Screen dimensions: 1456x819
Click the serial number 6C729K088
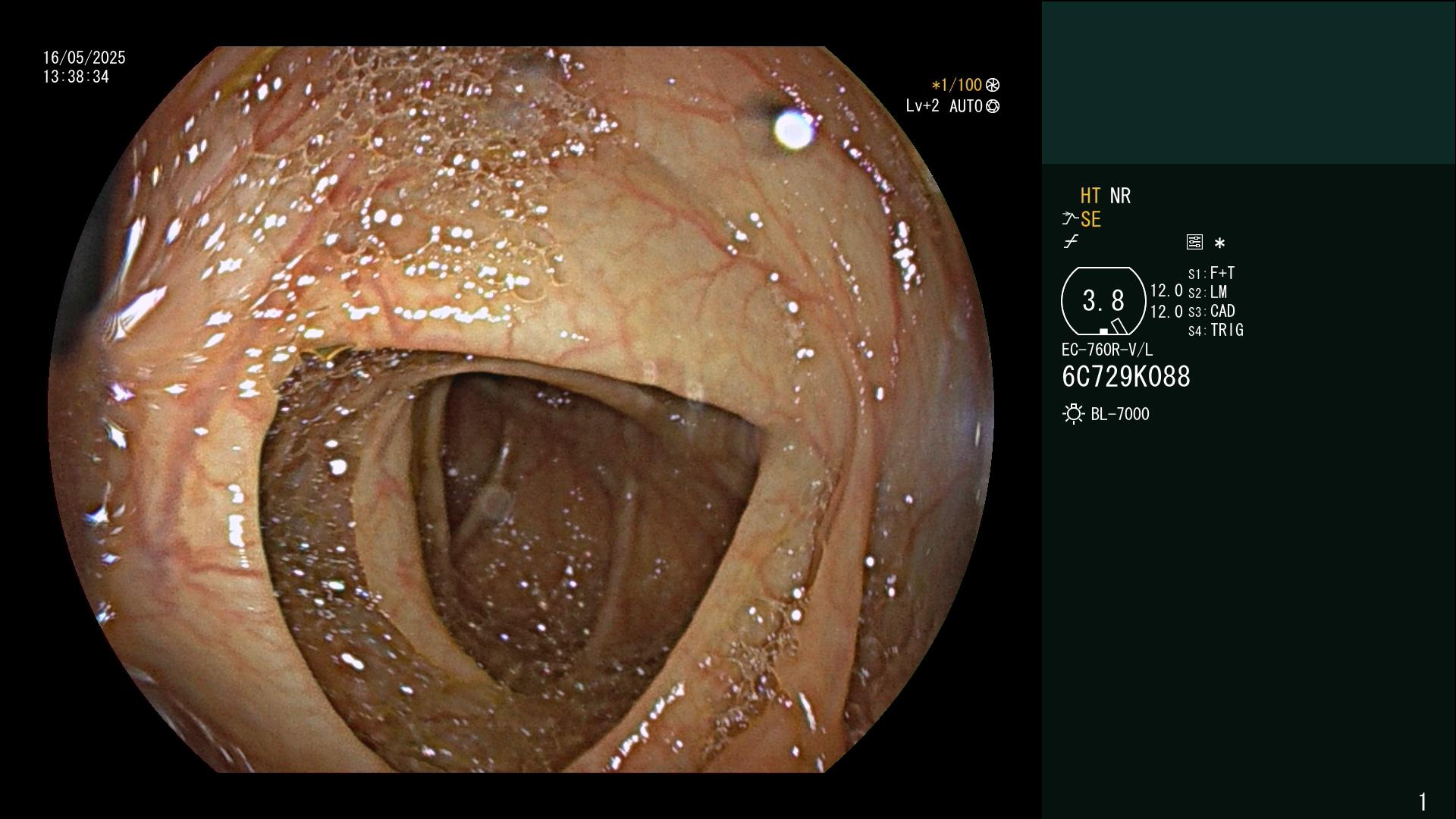[1126, 377]
